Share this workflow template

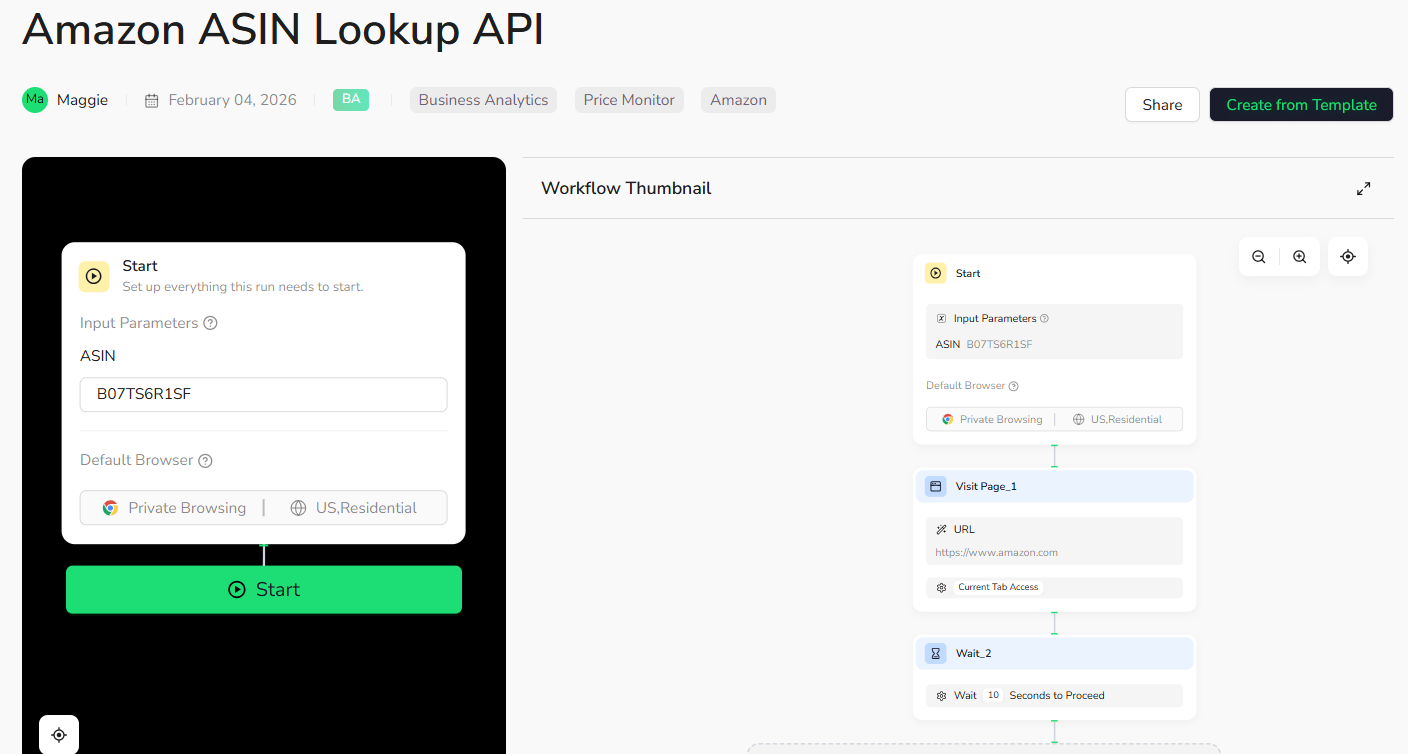click(1162, 105)
